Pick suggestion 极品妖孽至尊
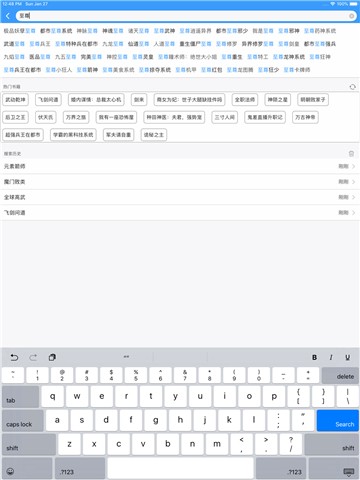 (x=20, y=31)
